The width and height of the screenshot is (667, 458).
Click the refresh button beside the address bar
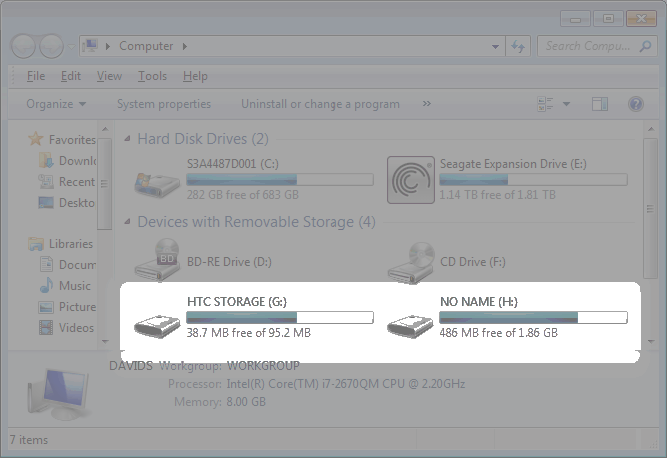pos(518,46)
